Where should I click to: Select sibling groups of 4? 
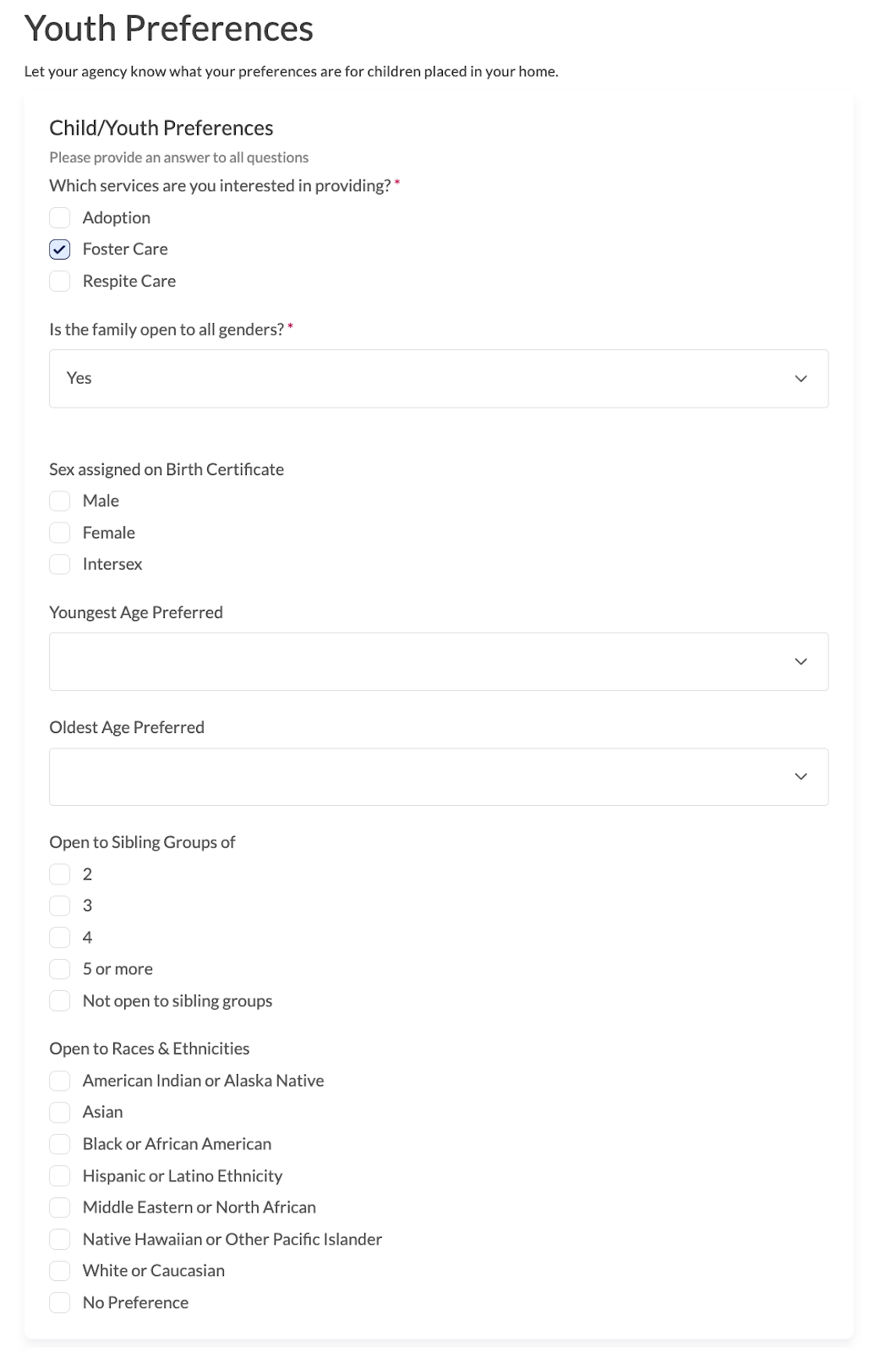point(60,938)
